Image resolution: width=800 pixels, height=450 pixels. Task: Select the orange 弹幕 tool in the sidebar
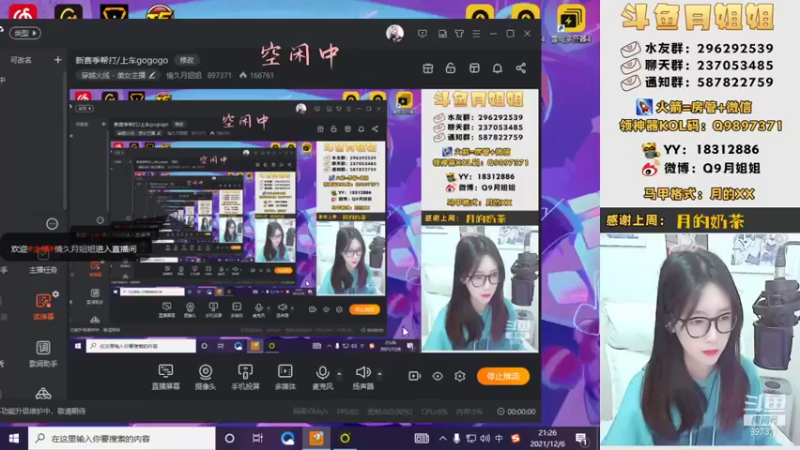(x=43, y=307)
